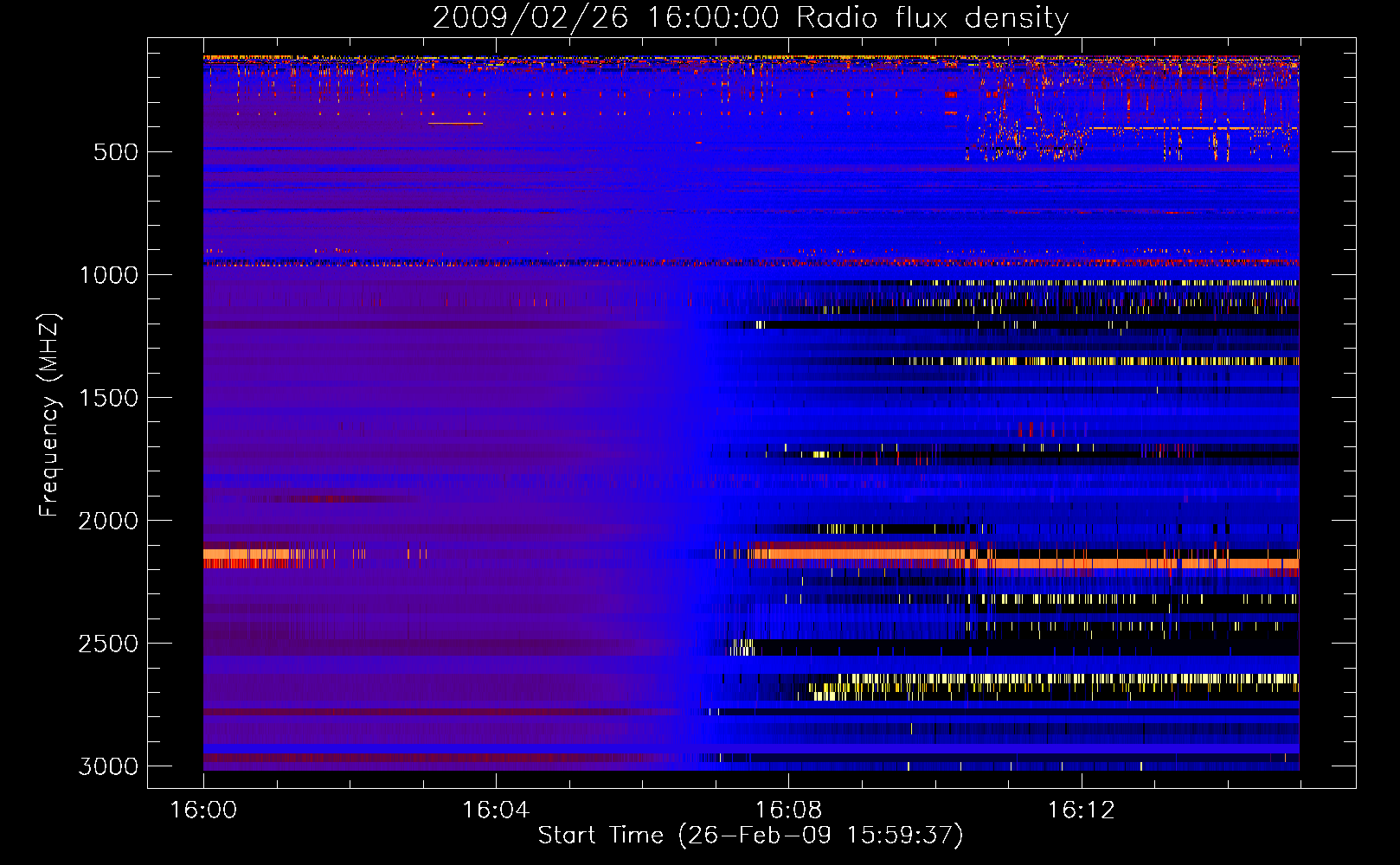The width and height of the screenshot is (1400, 865).
Task: Click the 3000 frequency tick label
Action: pos(108,766)
